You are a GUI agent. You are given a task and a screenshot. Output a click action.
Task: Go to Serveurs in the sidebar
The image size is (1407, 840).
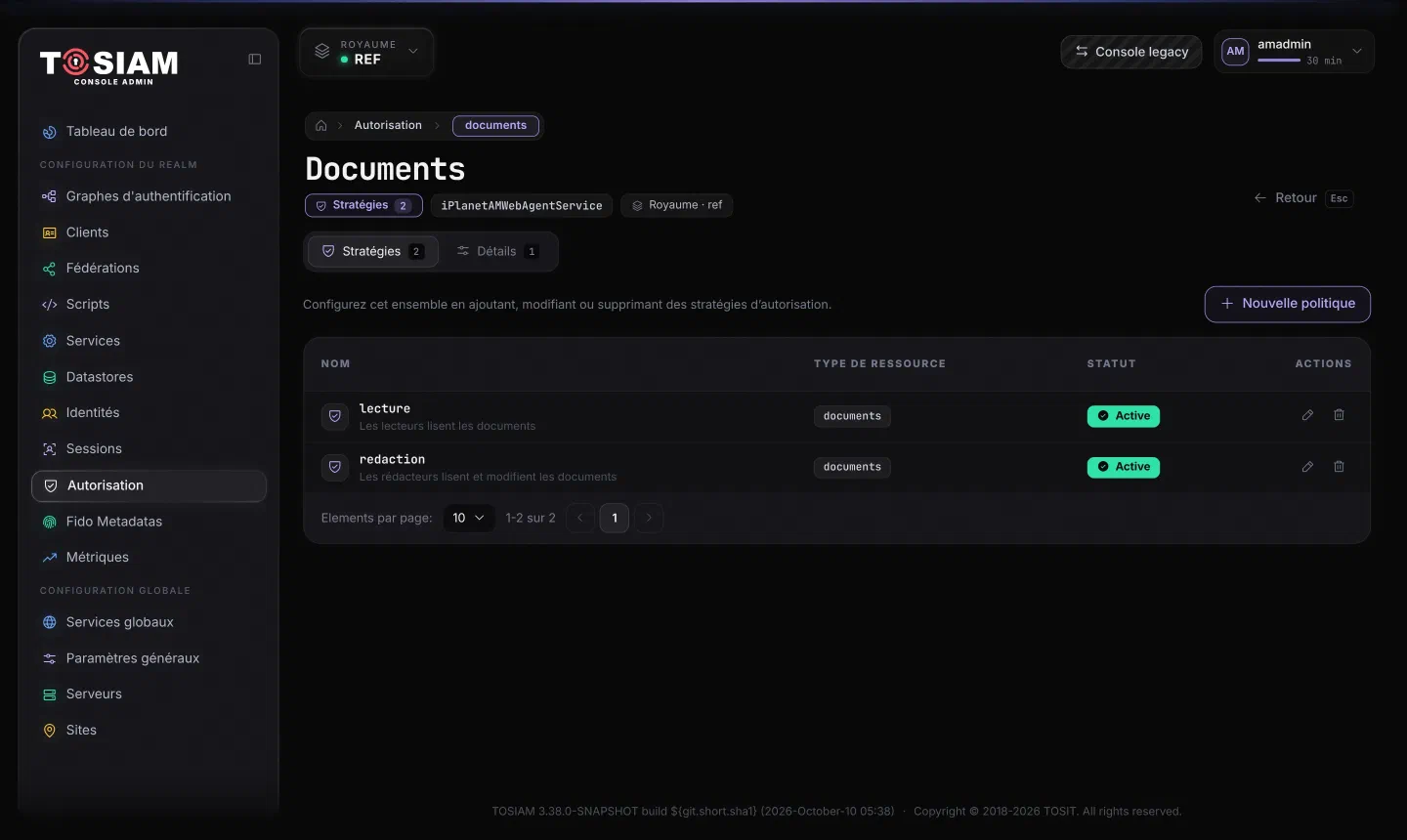[149, 694]
